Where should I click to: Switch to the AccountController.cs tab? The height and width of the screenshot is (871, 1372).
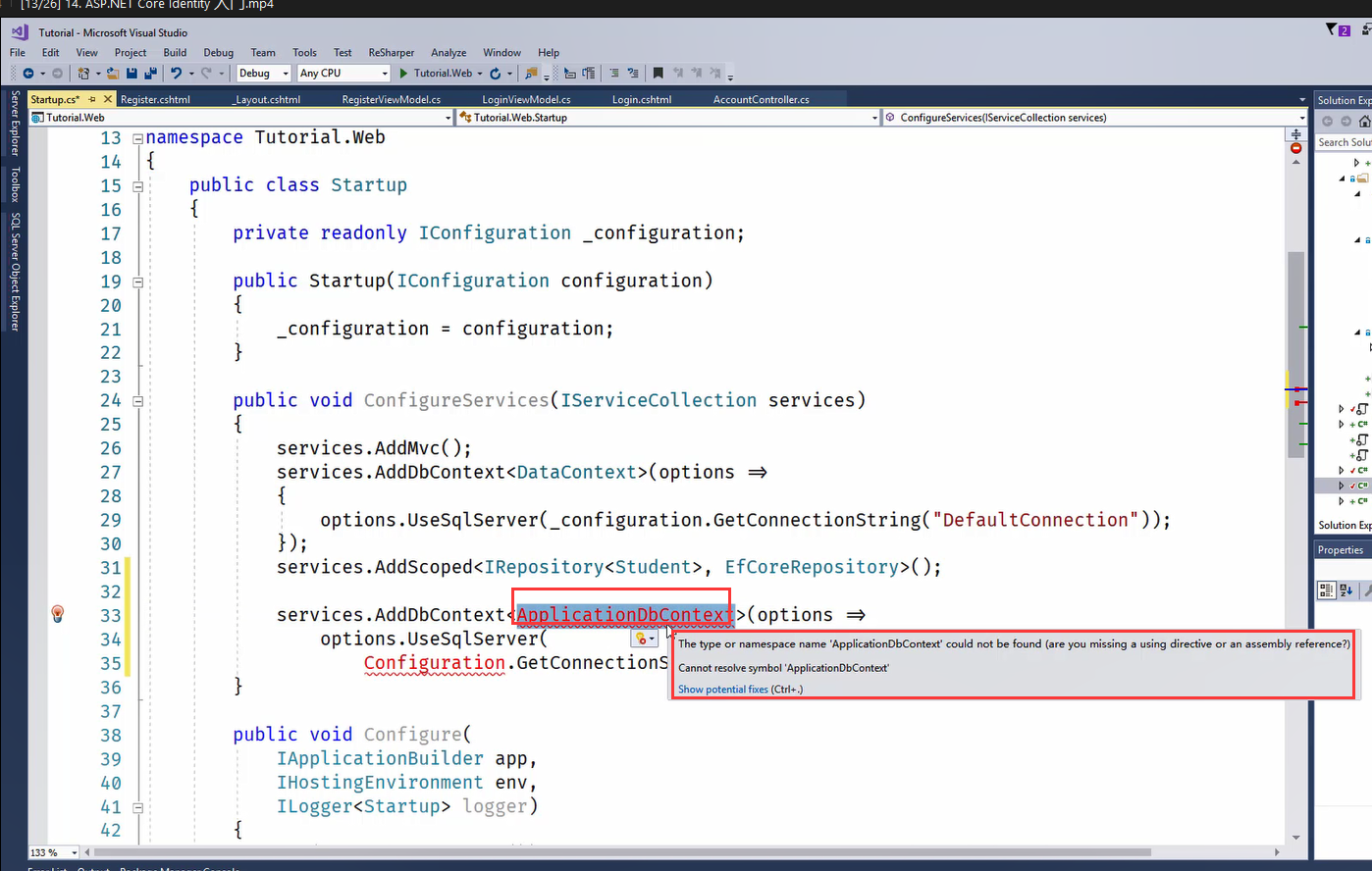[x=761, y=99]
